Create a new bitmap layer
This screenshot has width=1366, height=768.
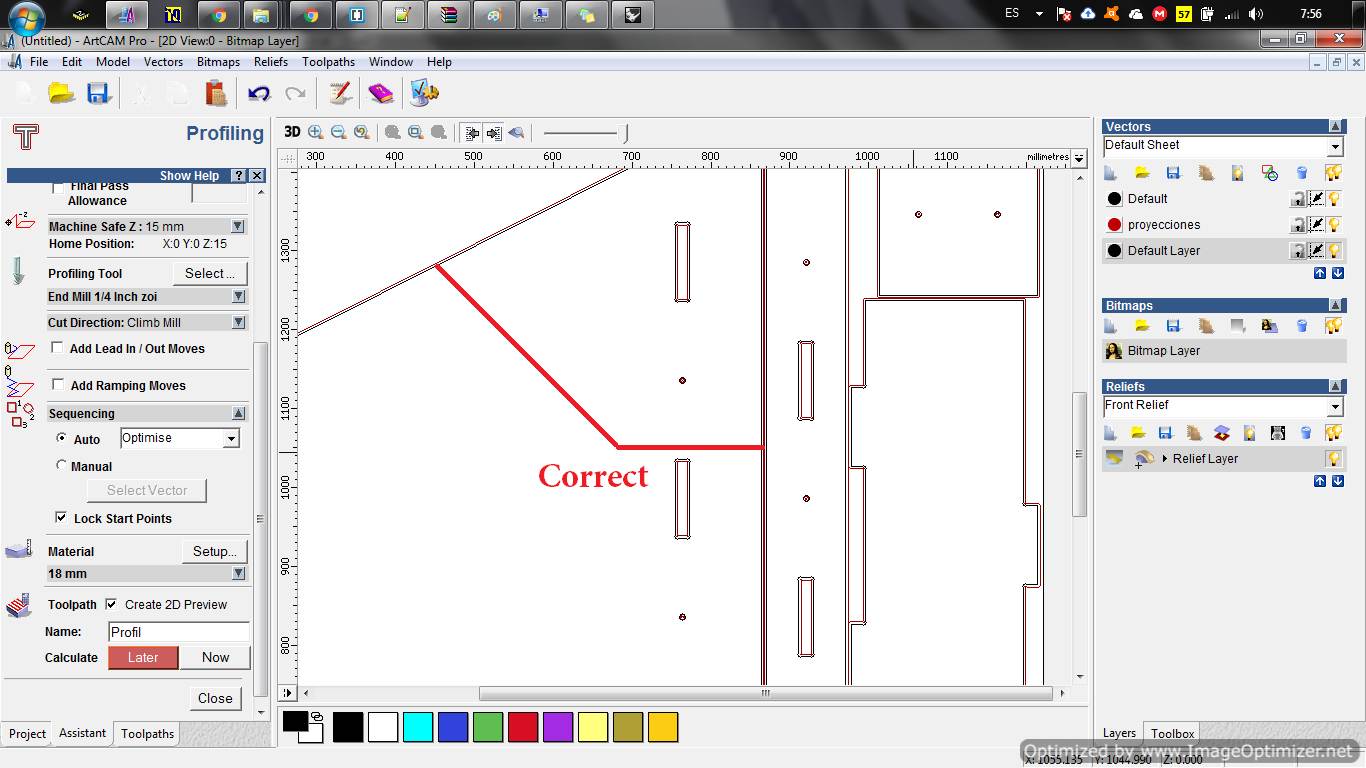pos(1110,326)
